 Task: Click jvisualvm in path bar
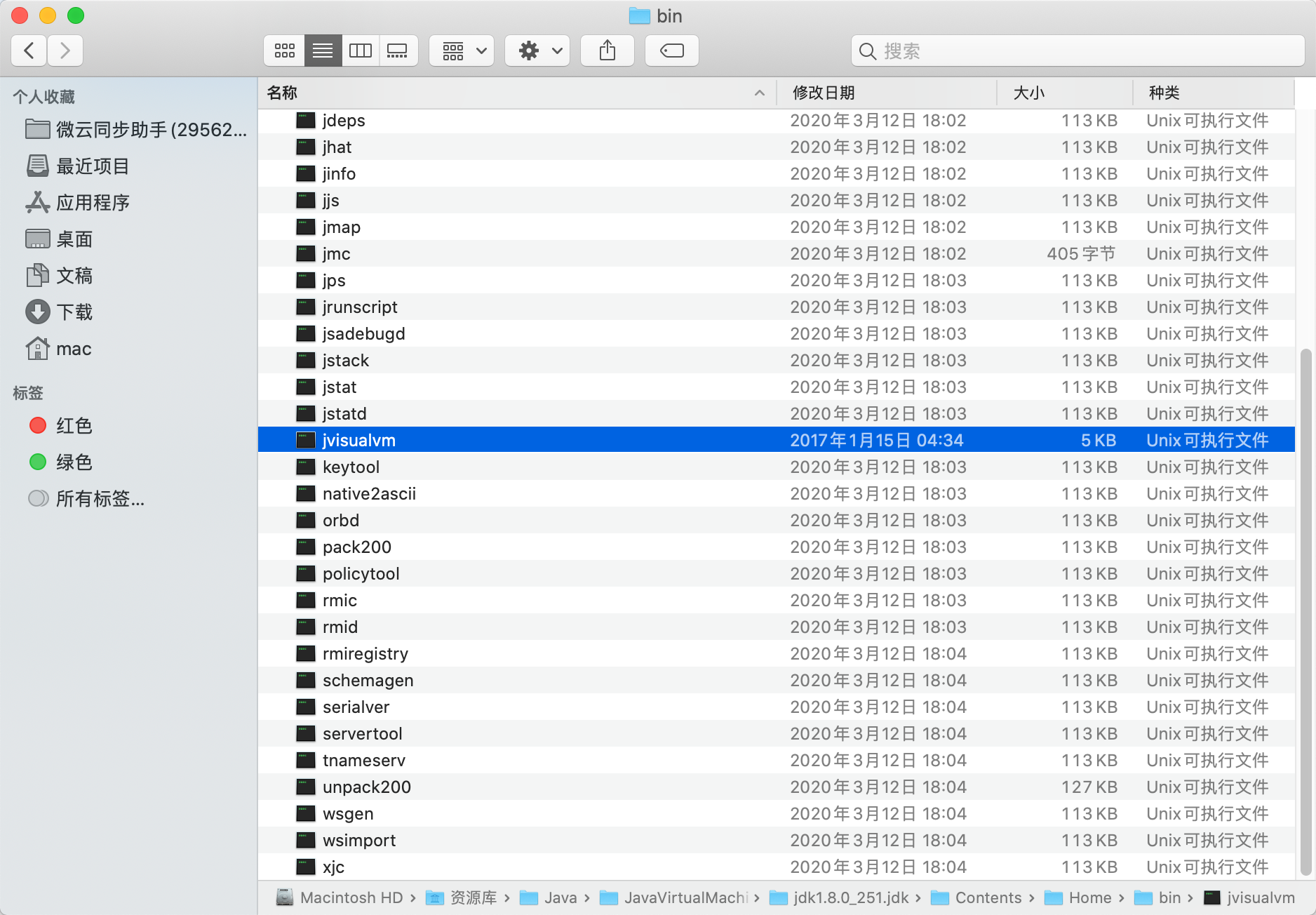pyautogui.click(x=1249, y=898)
